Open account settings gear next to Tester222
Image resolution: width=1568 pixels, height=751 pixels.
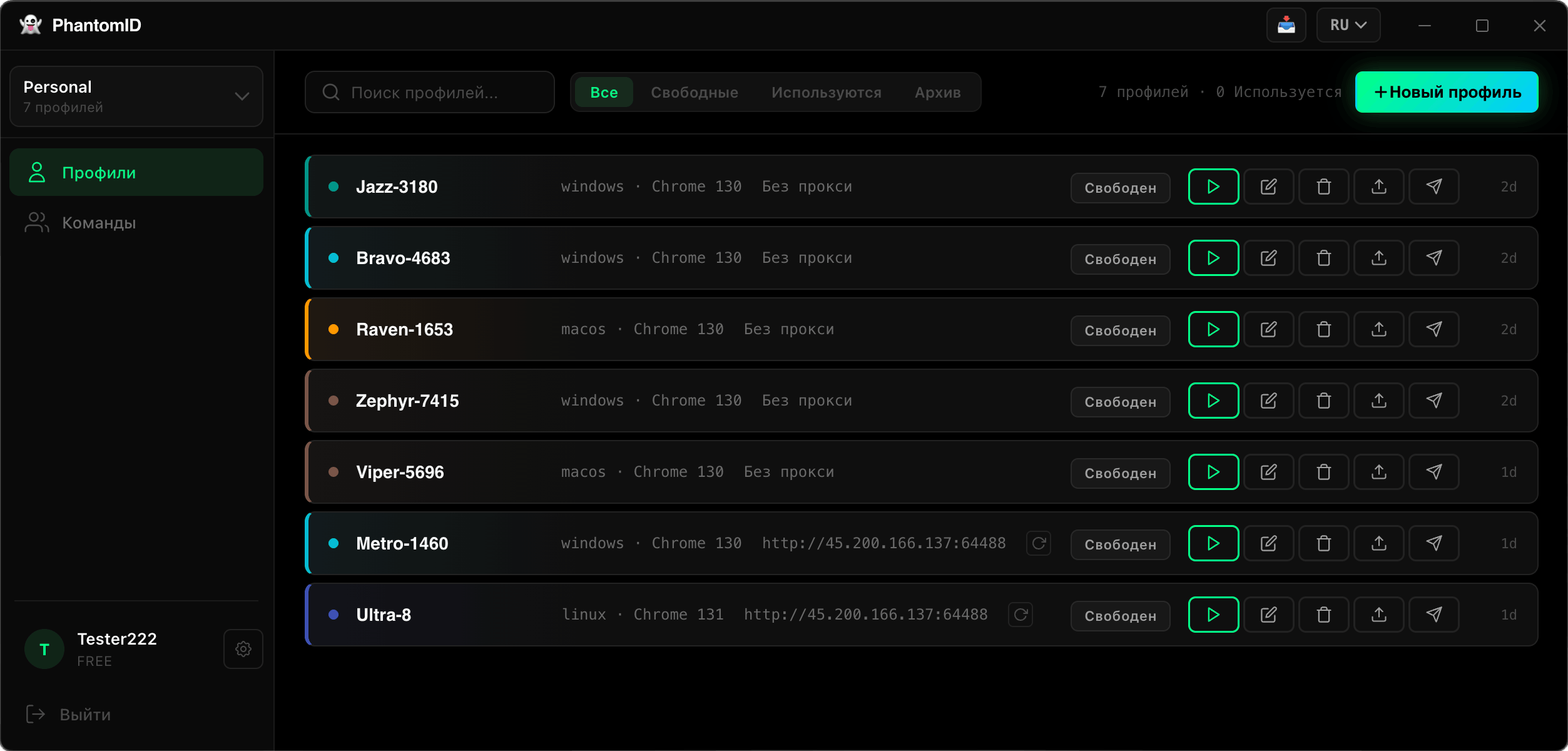[243, 648]
